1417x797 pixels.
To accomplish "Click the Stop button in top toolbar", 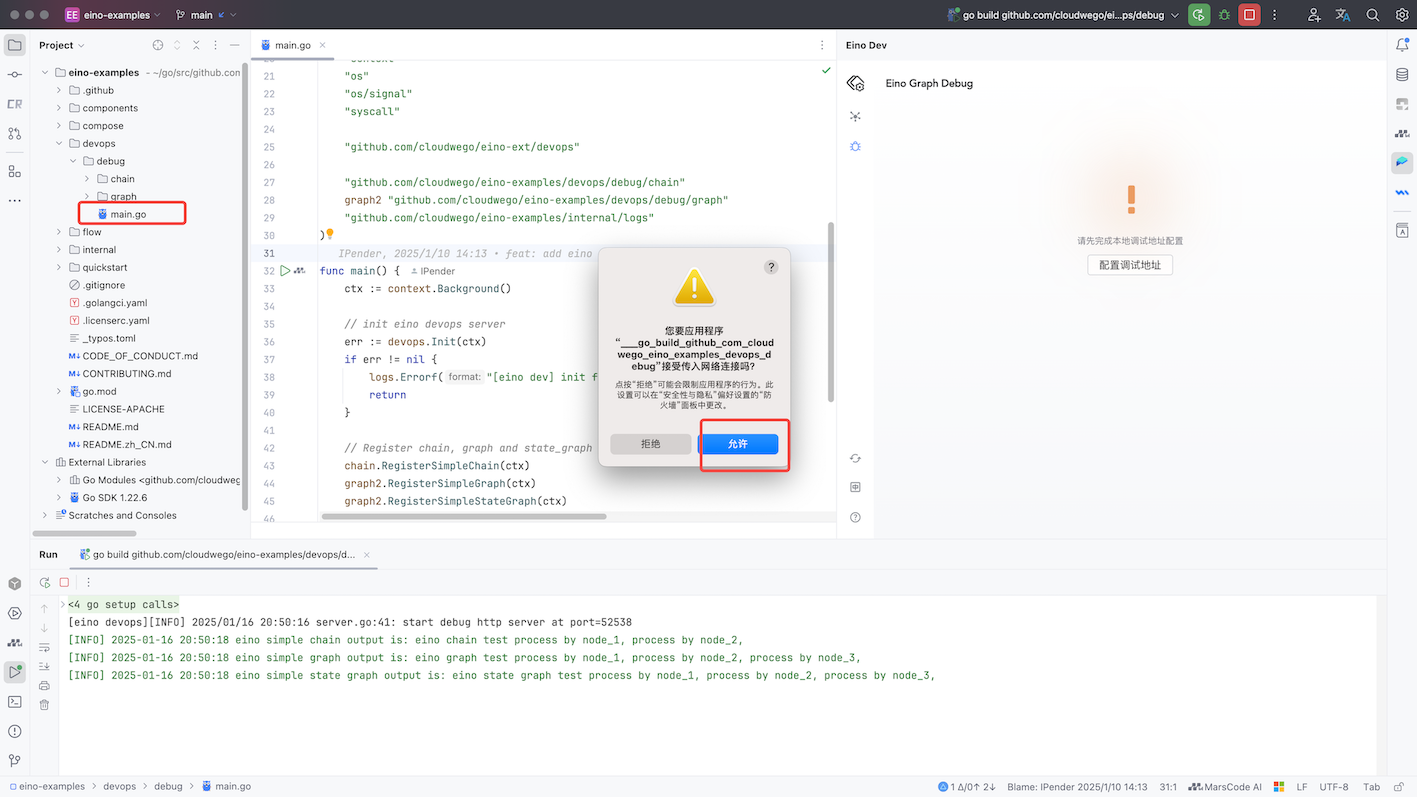I will tap(1249, 15).
